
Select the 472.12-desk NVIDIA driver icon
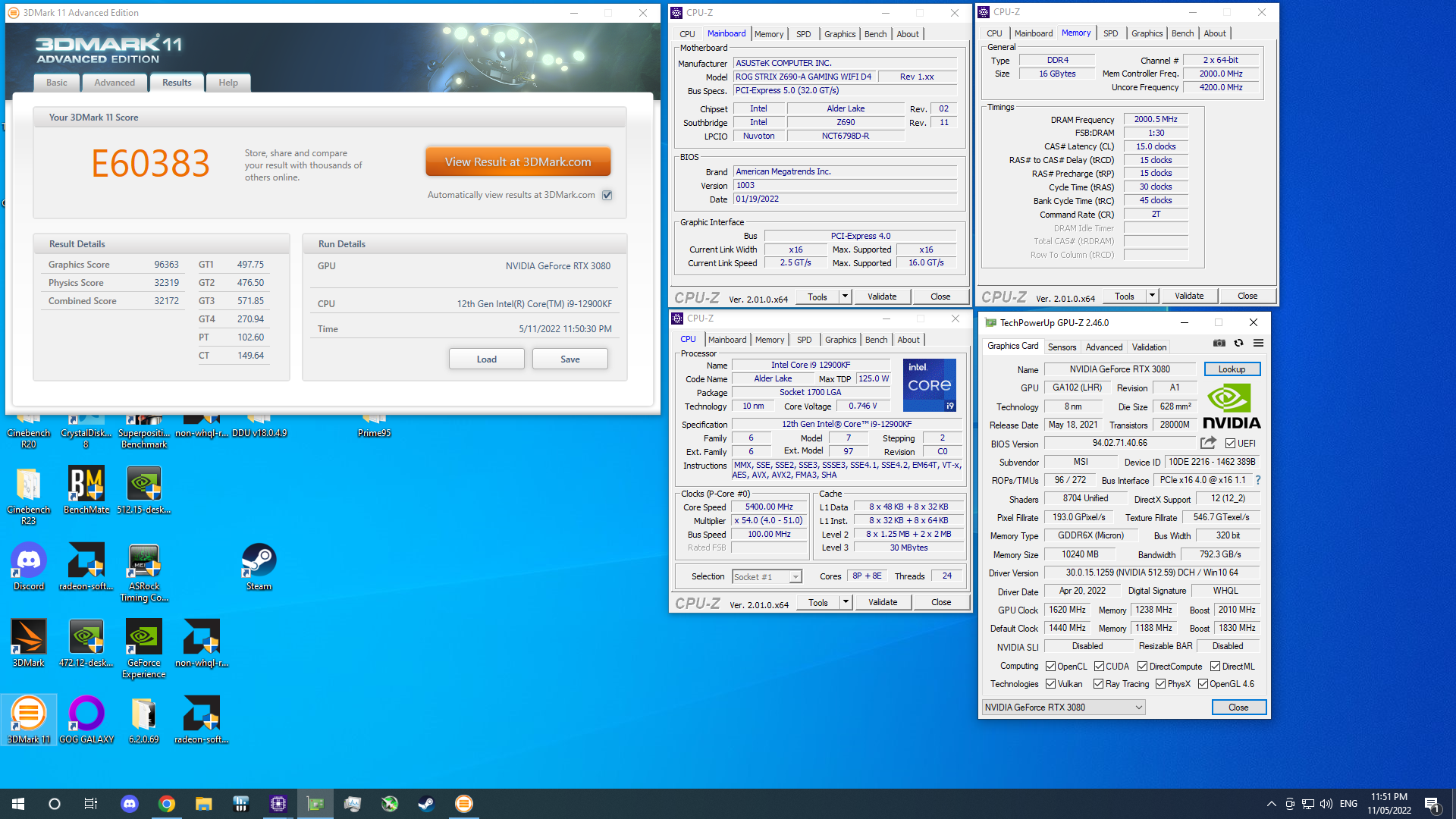tap(86, 644)
